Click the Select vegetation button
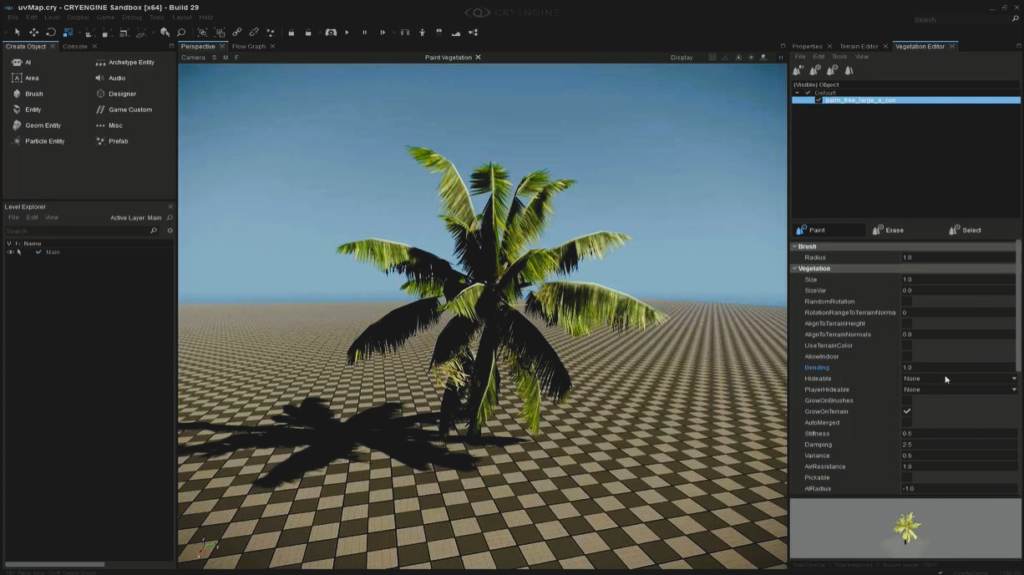 coord(964,230)
